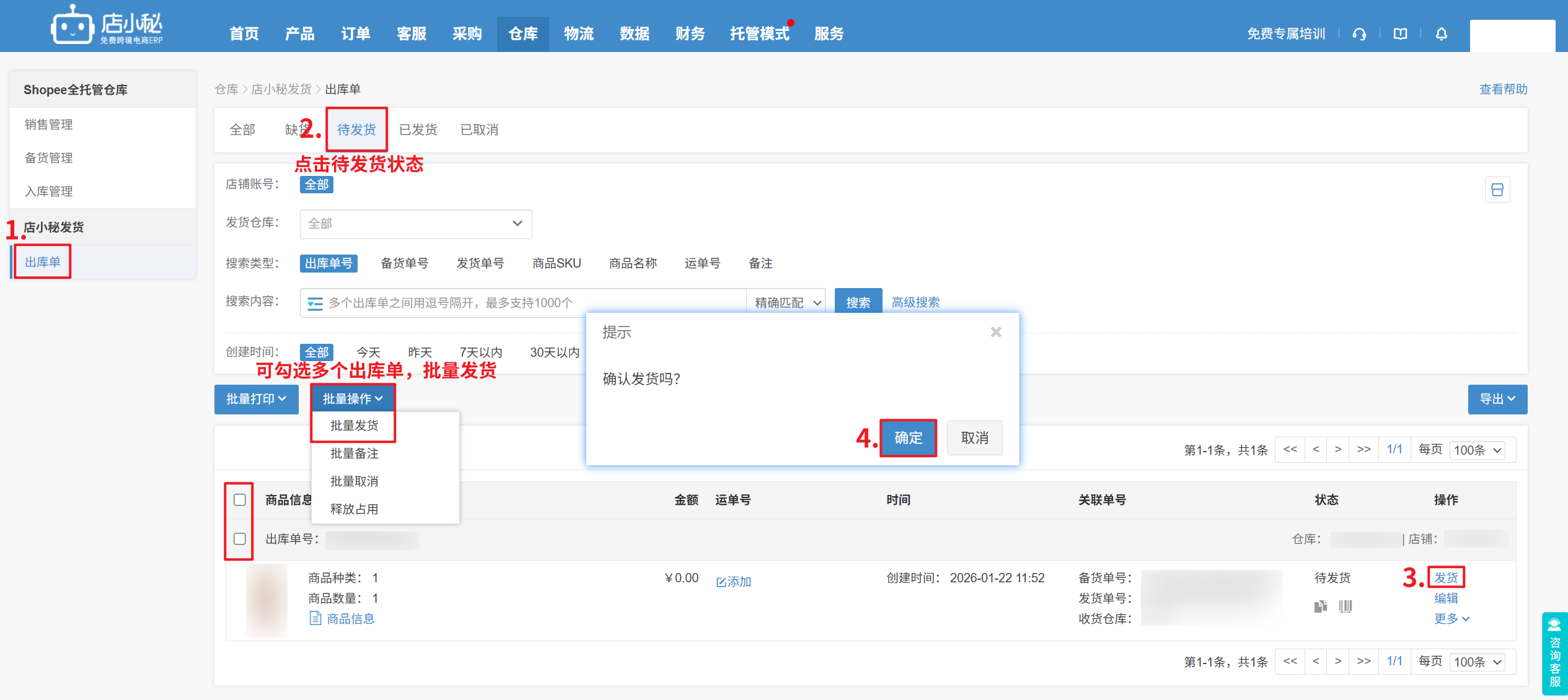1568x700 pixels.
Task: Open the 高级搜索 link
Action: (x=915, y=302)
